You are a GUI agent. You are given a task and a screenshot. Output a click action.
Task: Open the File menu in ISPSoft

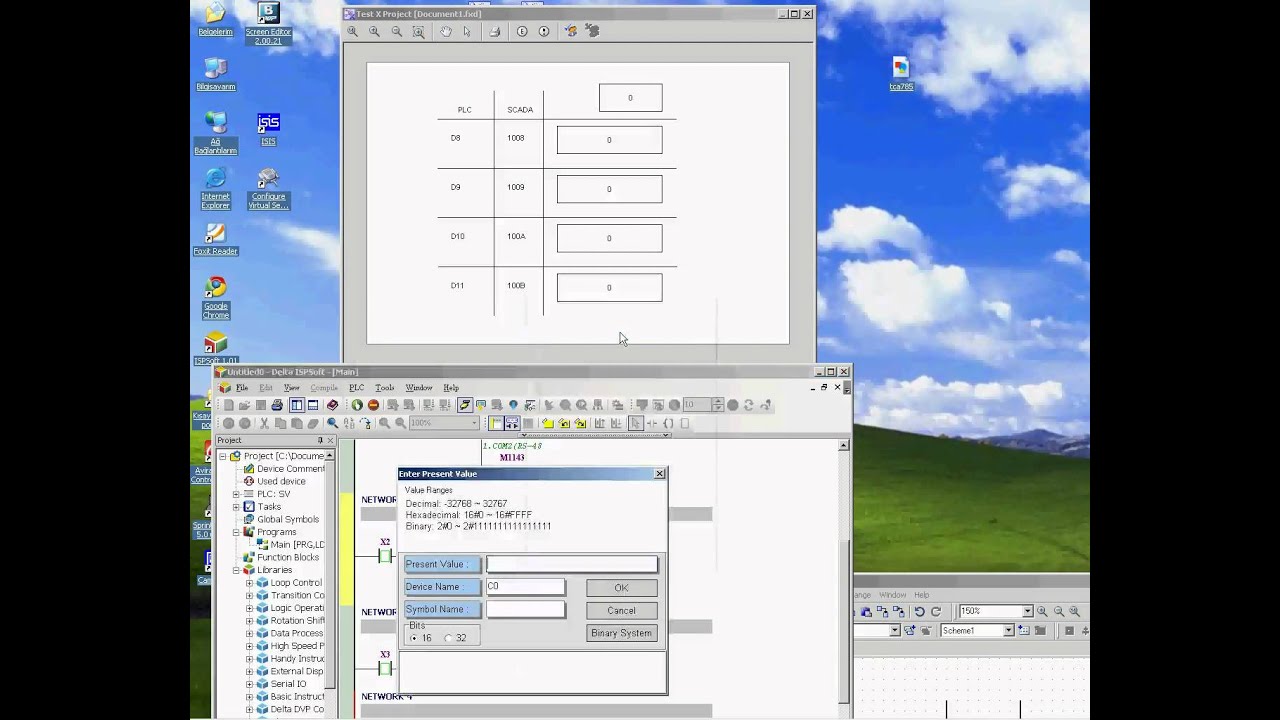(242, 388)
